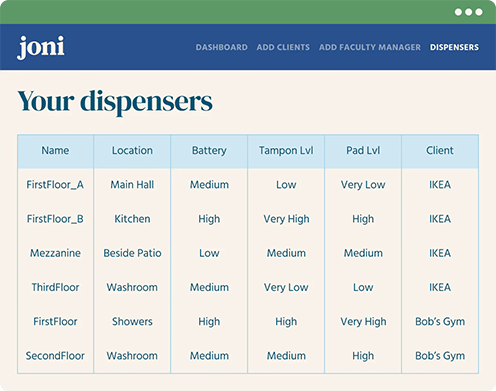Click High battery in FirstFloor_B row
The height and width of the screenshot is (391, 496).
[x=209, y=219]
